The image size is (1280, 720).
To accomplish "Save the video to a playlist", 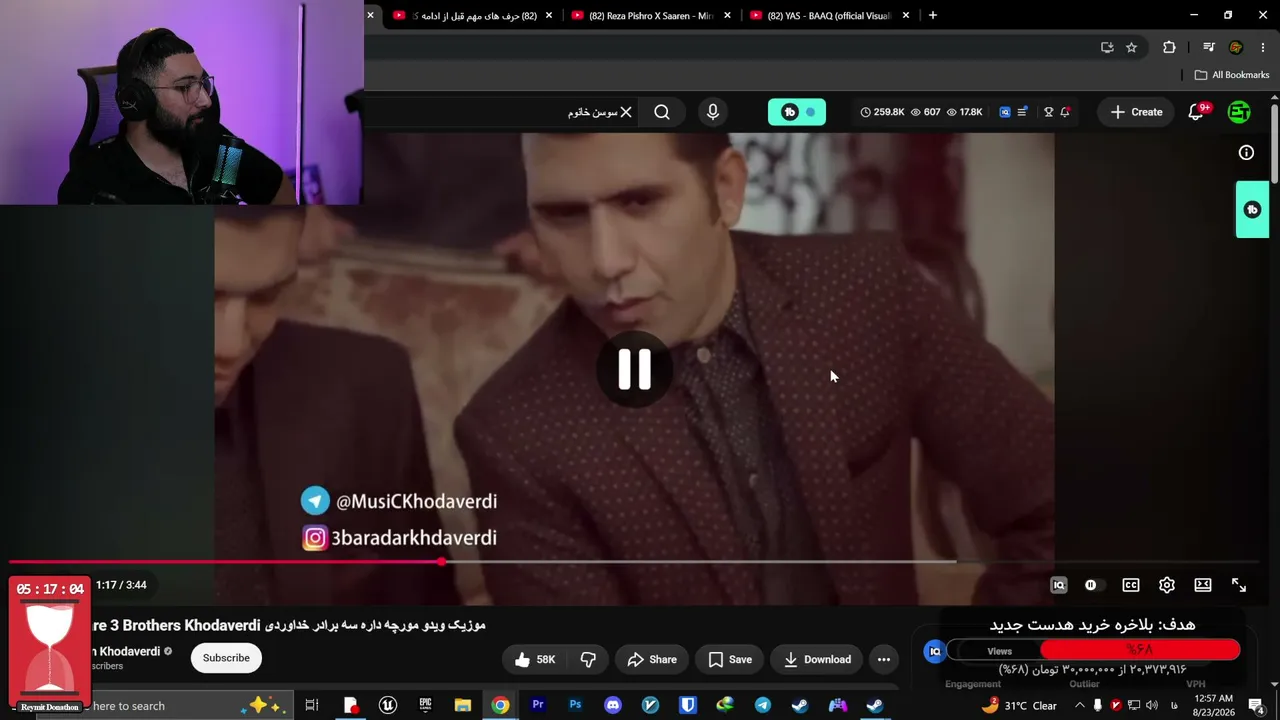I will point(730,659).
